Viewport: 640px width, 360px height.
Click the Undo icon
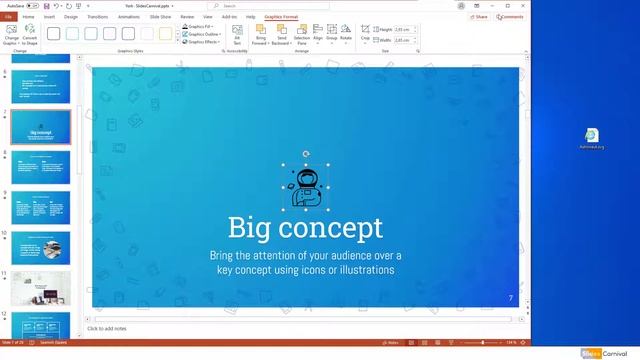tap(56, 6)
